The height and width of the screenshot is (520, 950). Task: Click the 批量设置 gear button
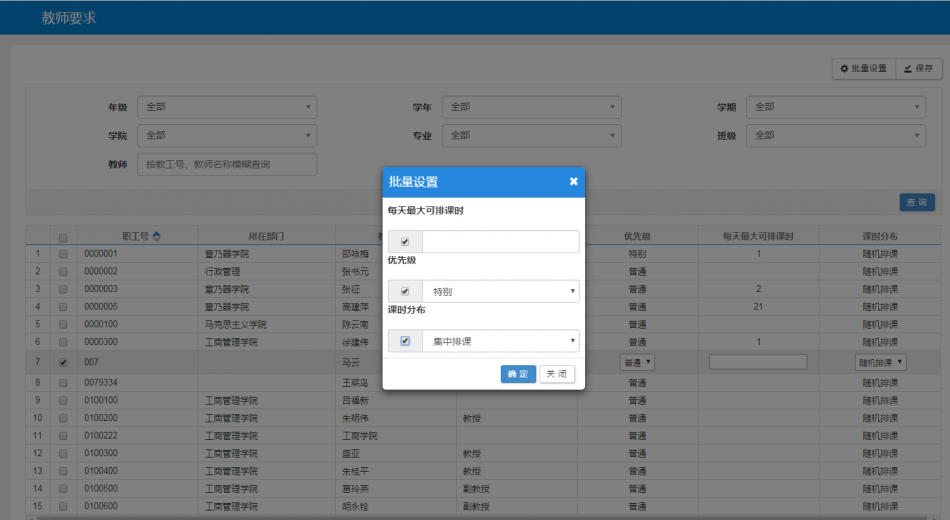(x=864, y=68)
